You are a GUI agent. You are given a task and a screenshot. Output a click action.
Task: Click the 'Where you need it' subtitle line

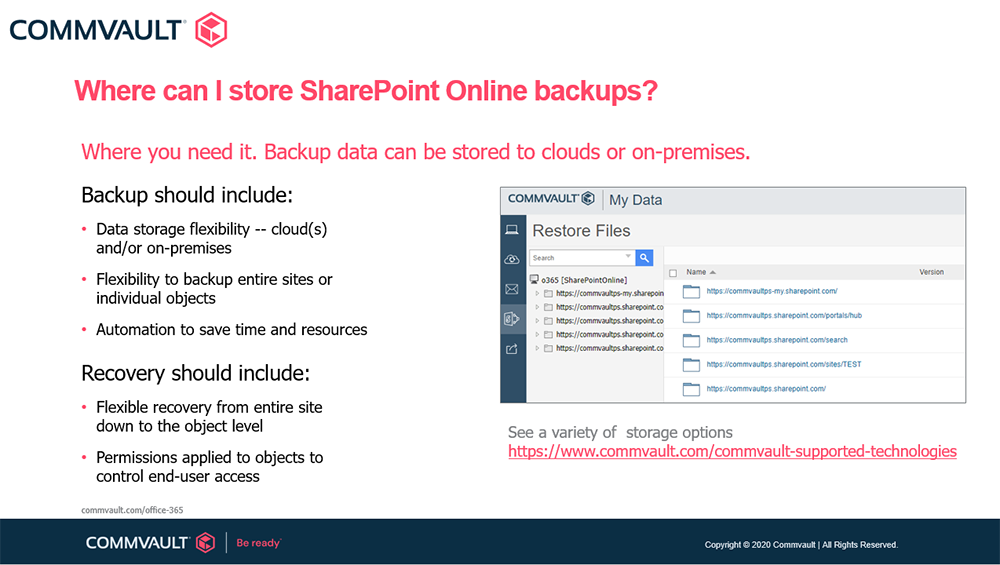(x=416, y=152)
